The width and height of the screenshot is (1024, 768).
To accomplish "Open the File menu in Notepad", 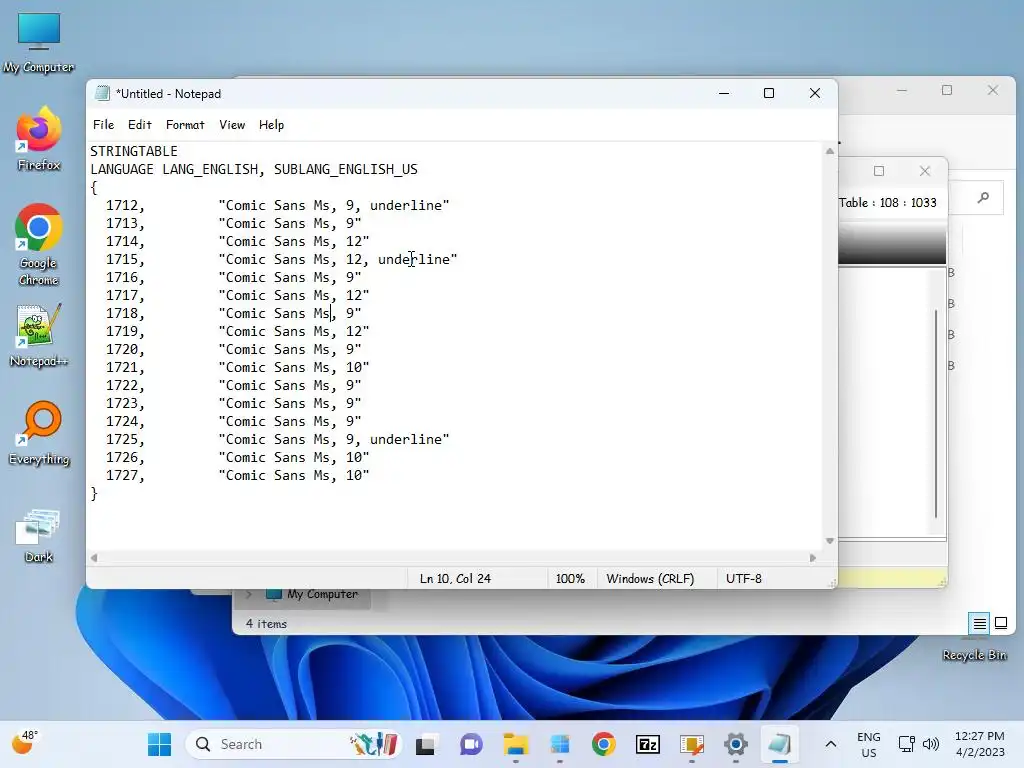I will 103,125.
